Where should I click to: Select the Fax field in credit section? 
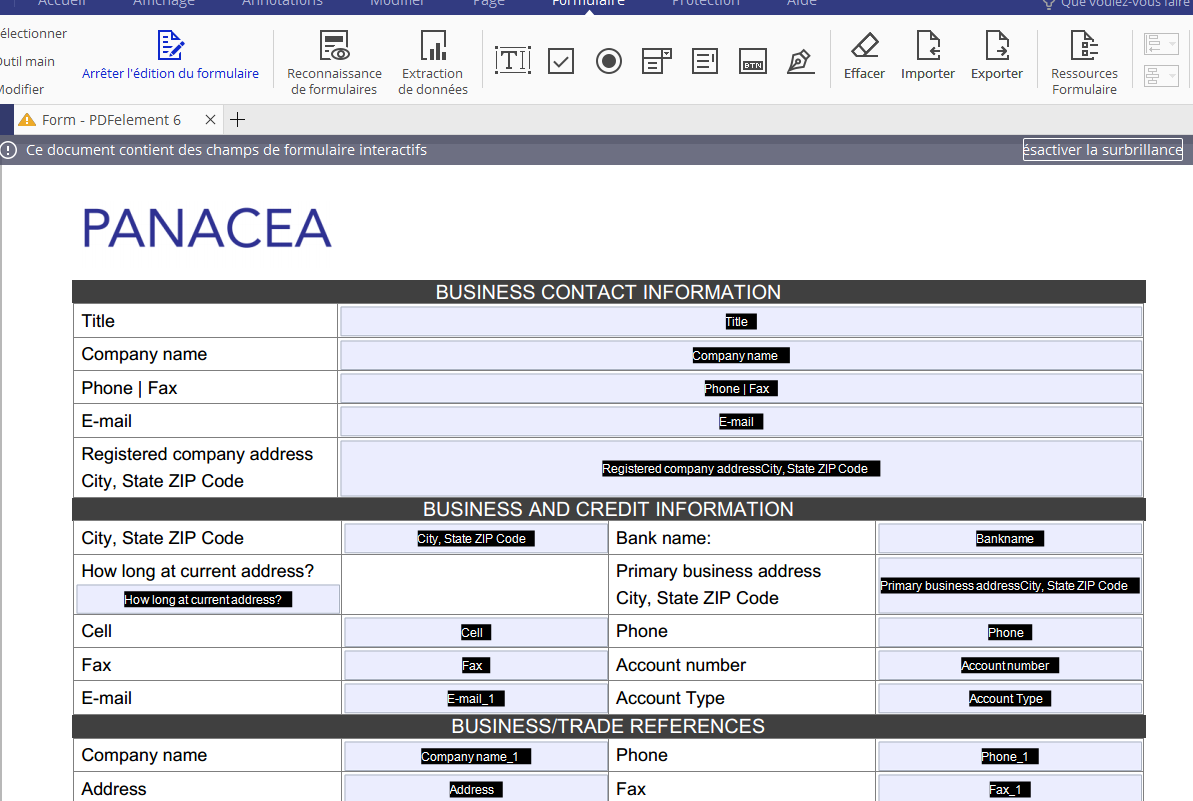[476, 665]
